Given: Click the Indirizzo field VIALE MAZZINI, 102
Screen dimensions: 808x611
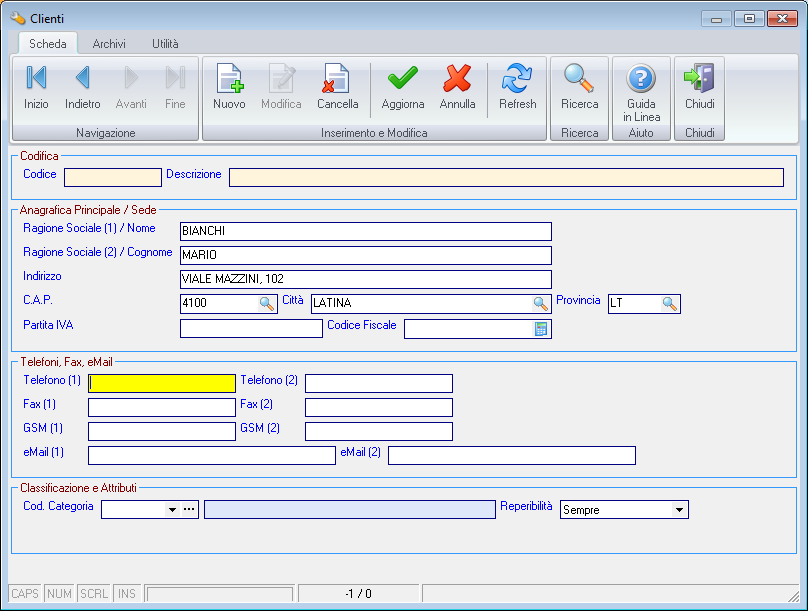Looking at the screenshot, I should (366, 279).
